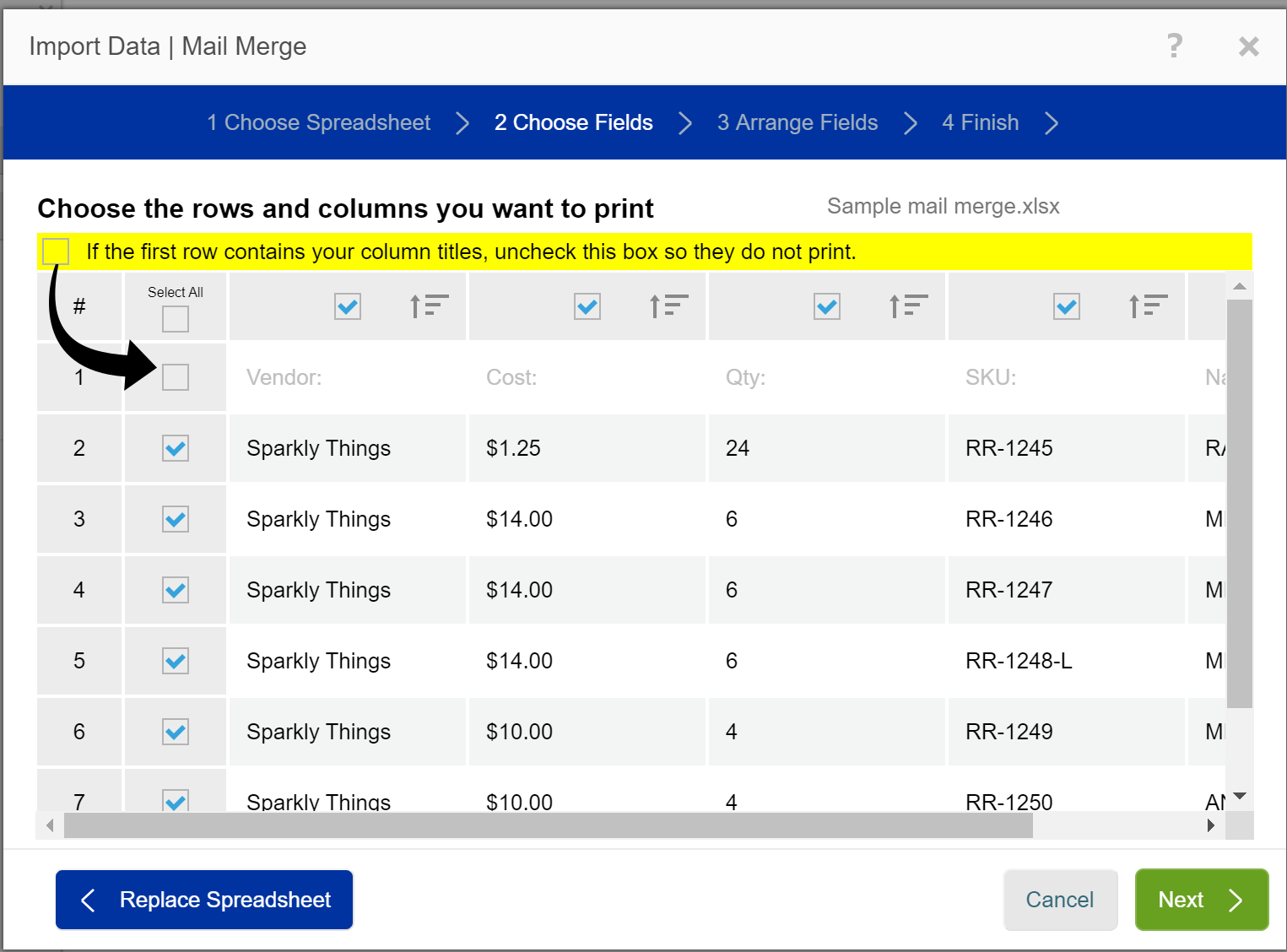Image resolution: width=1287 pixels, height=952 pixels.
Task: Close the Import Data dialog
Action: point(1248,46)
